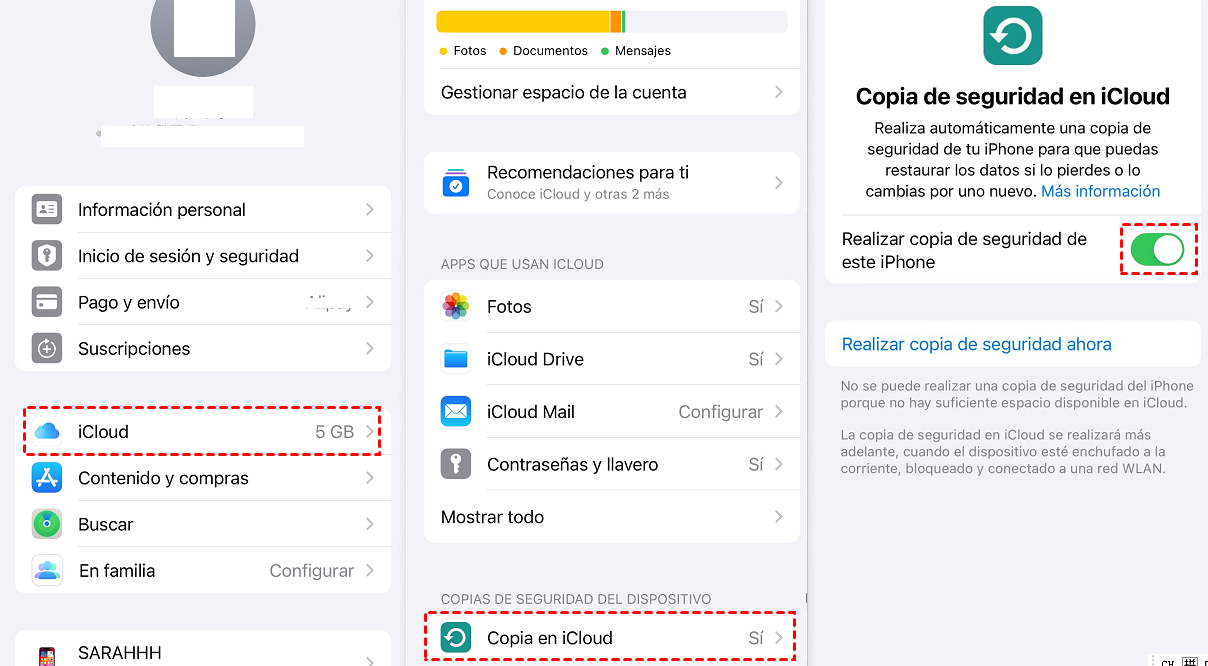Screen dimensions: 1208x666
Task: Open the Mostrar todo chevron
Action: pyautogui.click(x=779, y=517)
